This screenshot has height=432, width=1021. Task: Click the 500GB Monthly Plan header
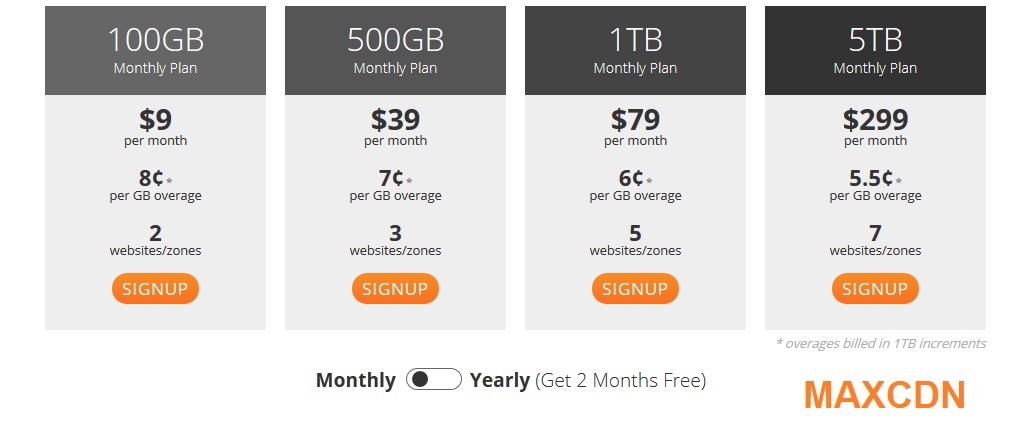(x=395, y=50)
